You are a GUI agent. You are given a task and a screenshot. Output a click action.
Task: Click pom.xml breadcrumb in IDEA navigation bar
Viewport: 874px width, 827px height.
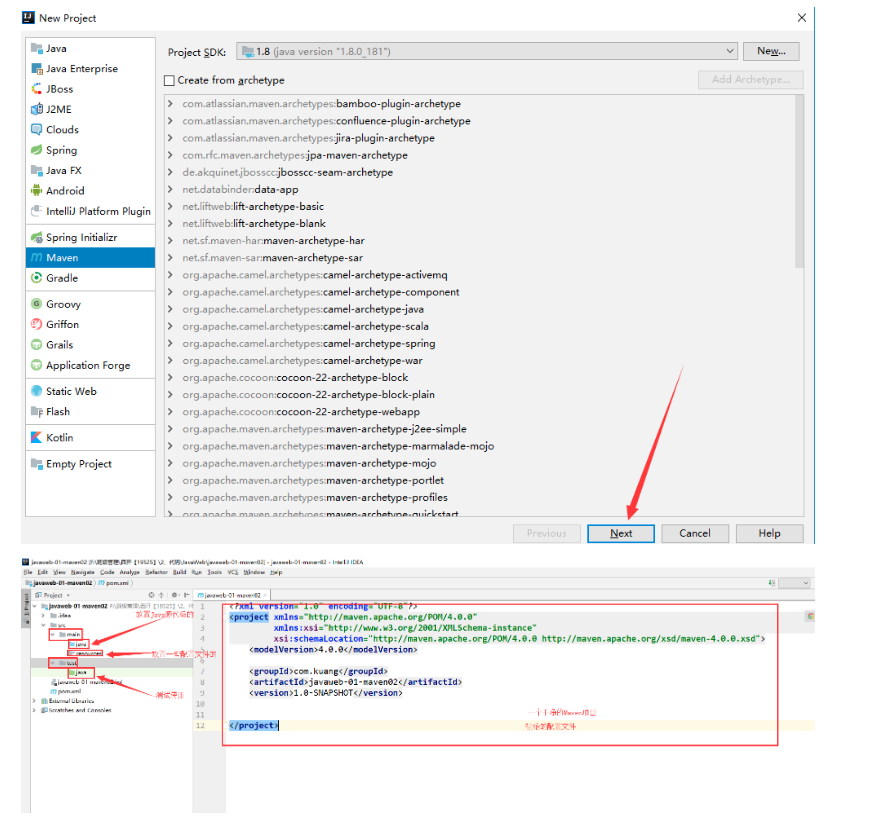point(114,583)
